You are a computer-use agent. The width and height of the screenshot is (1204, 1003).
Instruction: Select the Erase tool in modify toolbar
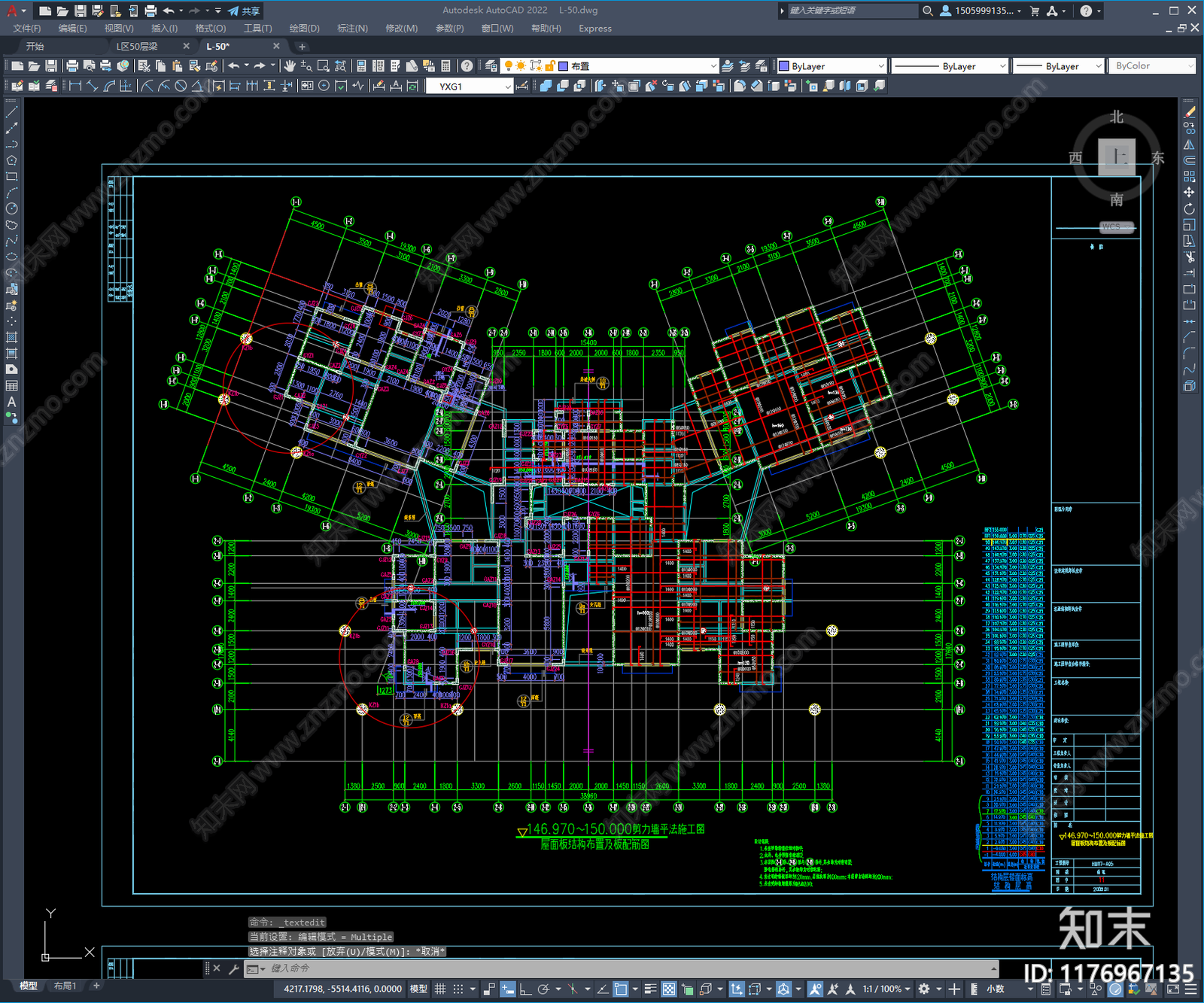coord(1189,111)
